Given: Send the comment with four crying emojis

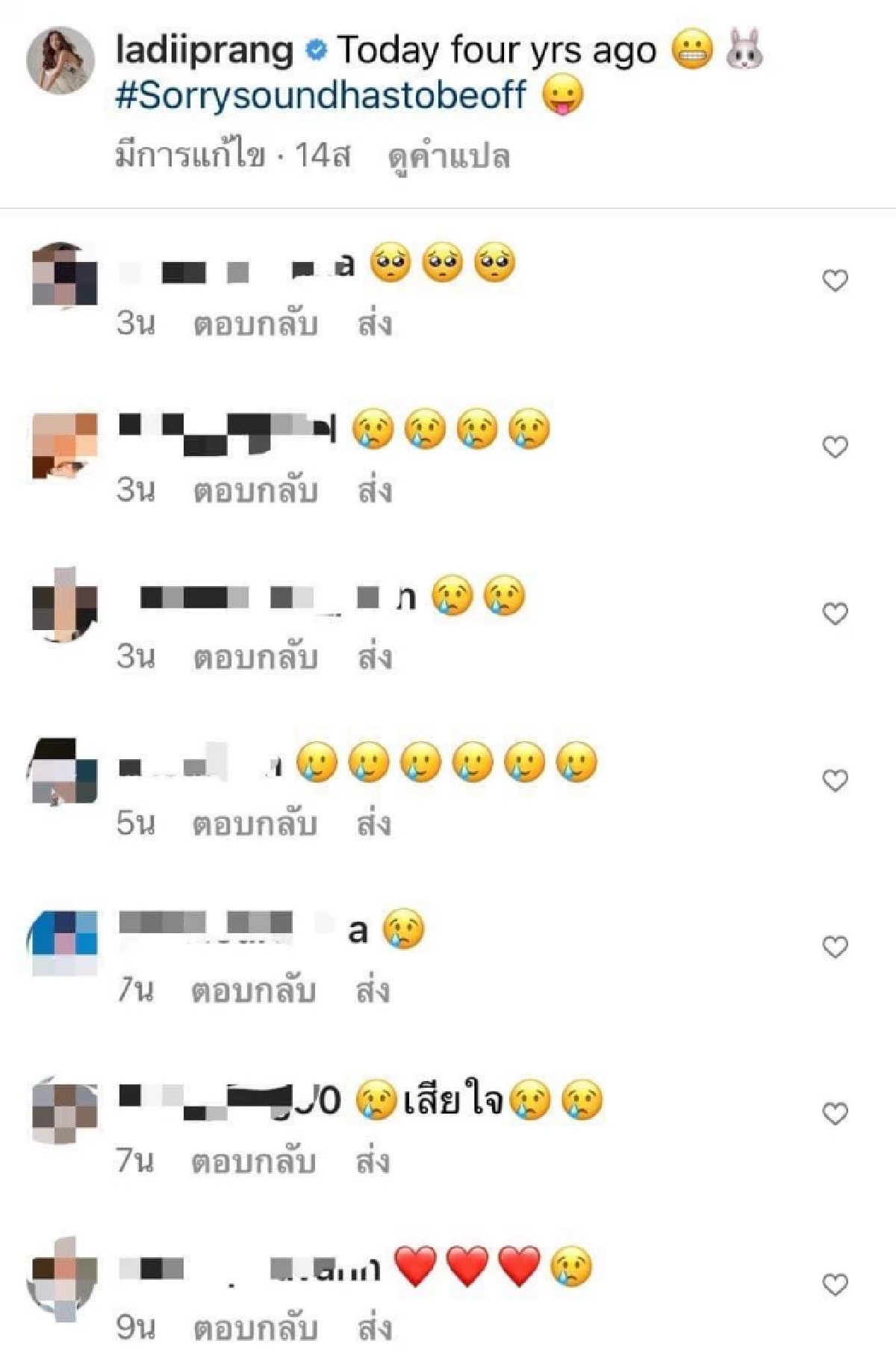Looking at the screenshot, I should 375,491.
